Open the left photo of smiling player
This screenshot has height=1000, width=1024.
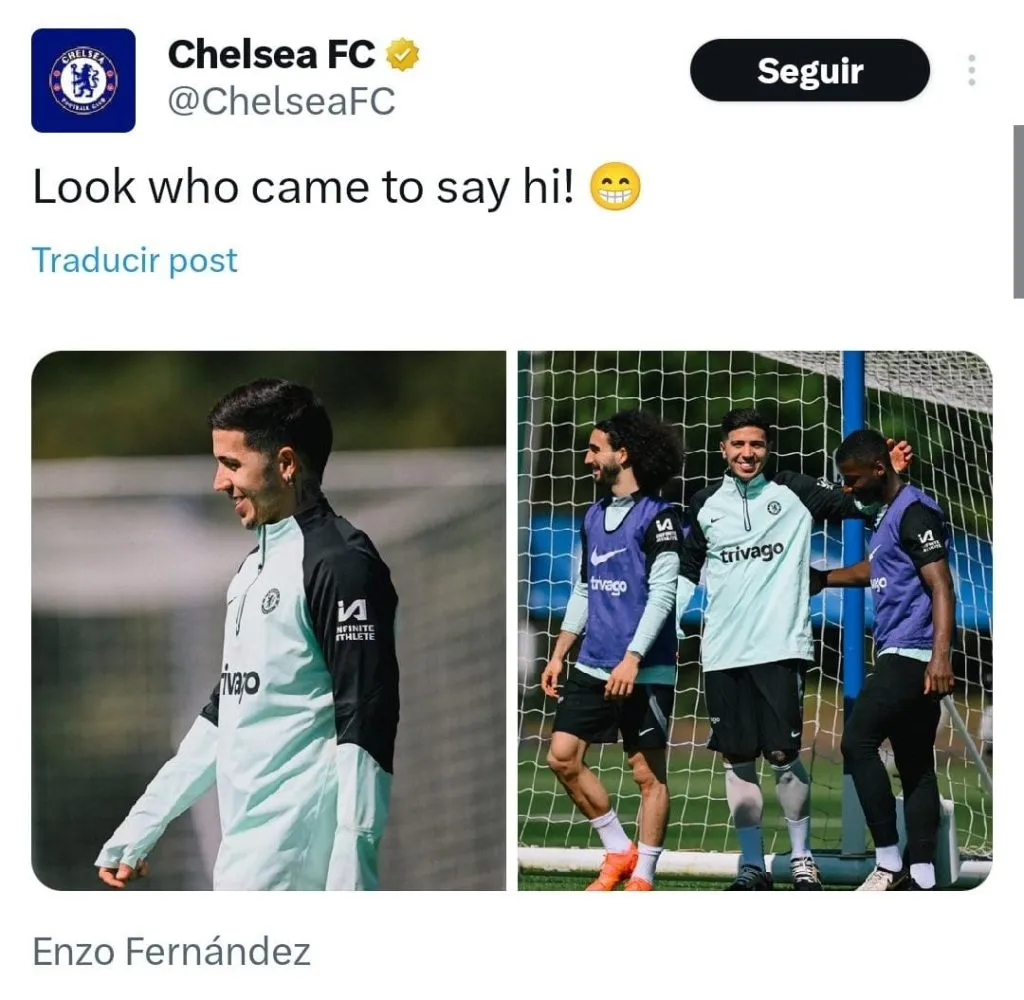point(268,621)
